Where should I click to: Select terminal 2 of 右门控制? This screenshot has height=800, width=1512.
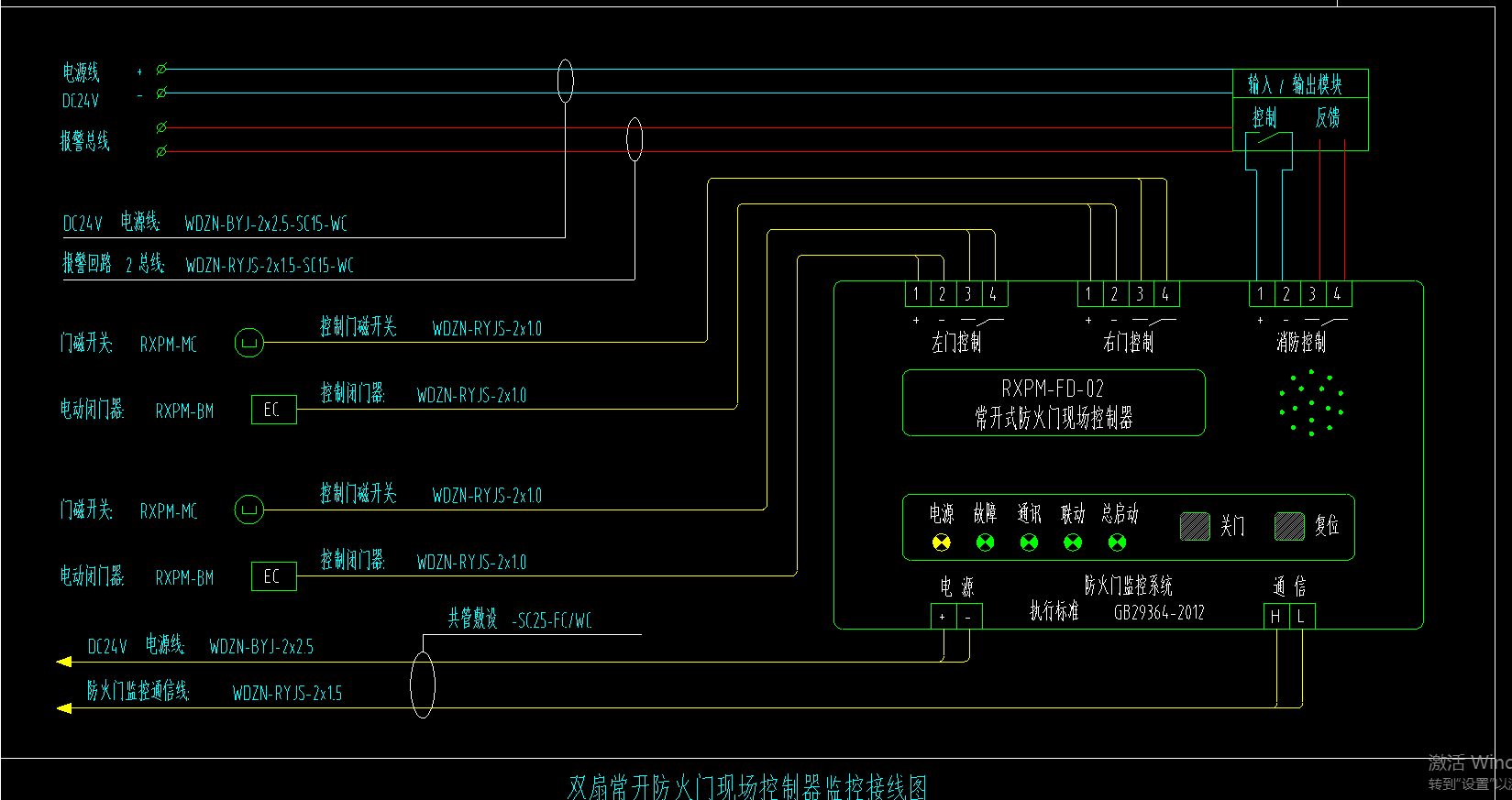[x=1114, y=293]
